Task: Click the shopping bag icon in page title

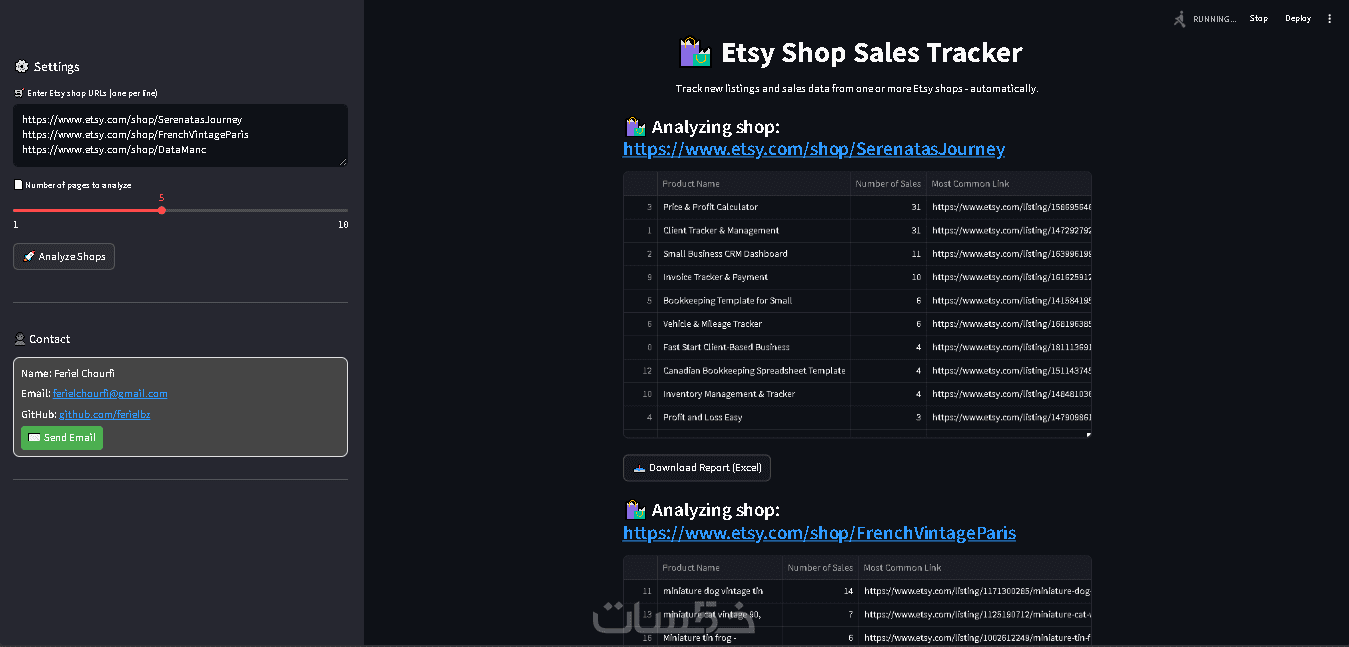Action: 695,52
